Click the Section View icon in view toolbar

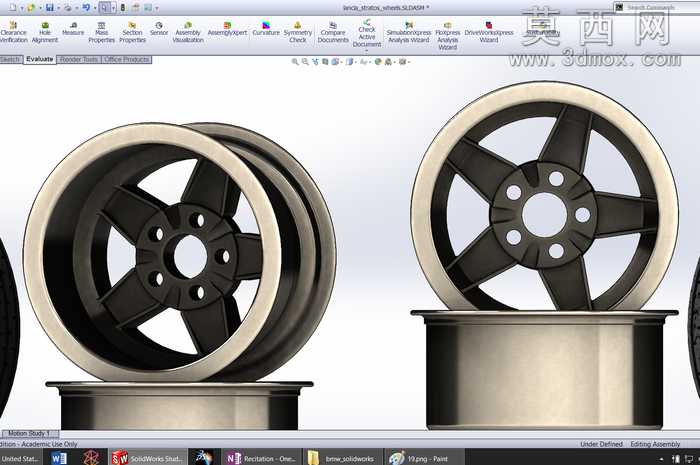click(x=325, y=62)
